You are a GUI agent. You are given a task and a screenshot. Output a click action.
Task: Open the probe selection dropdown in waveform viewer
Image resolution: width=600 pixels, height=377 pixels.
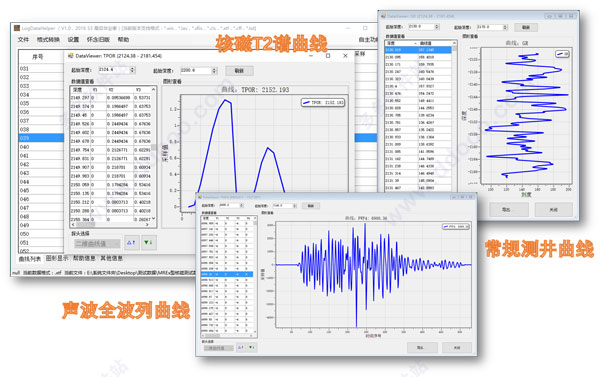pyautogui.click(x=218, y=348)
